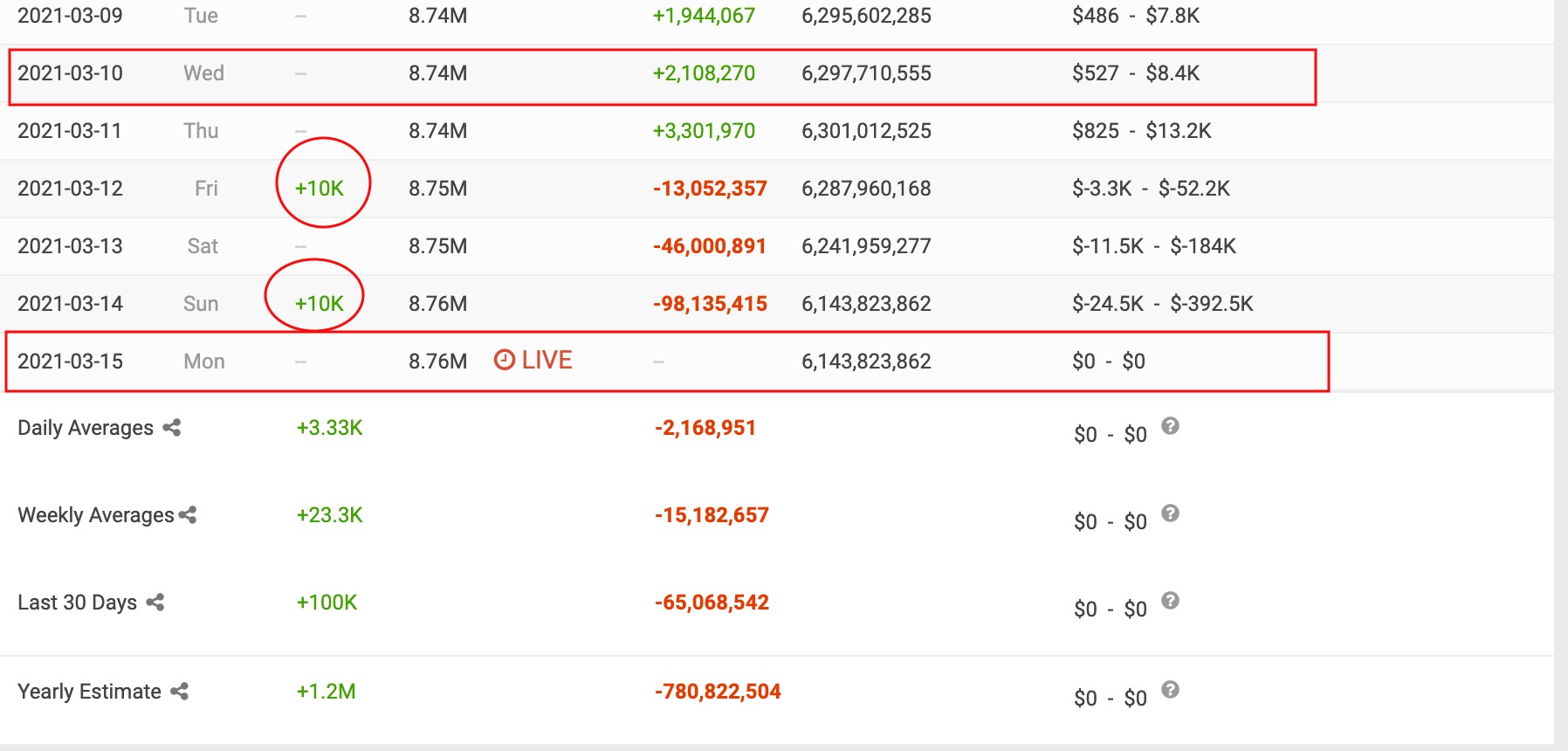Open help icon for Last 30 Days earnings
The image size is (1568, 751).
(1171, 601)
